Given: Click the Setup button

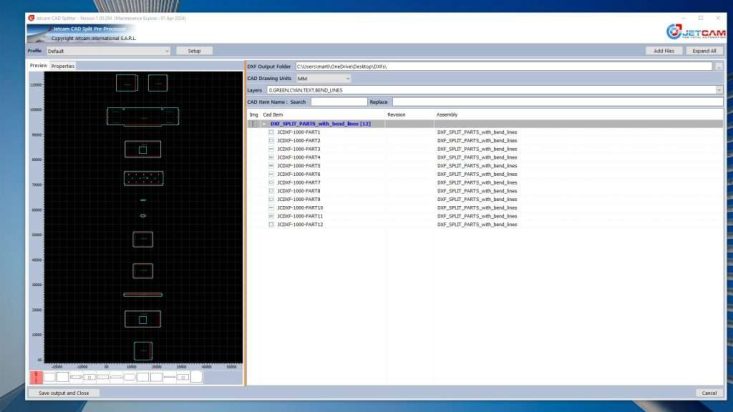Looking at the screenshot, I should tap(194, 51).
